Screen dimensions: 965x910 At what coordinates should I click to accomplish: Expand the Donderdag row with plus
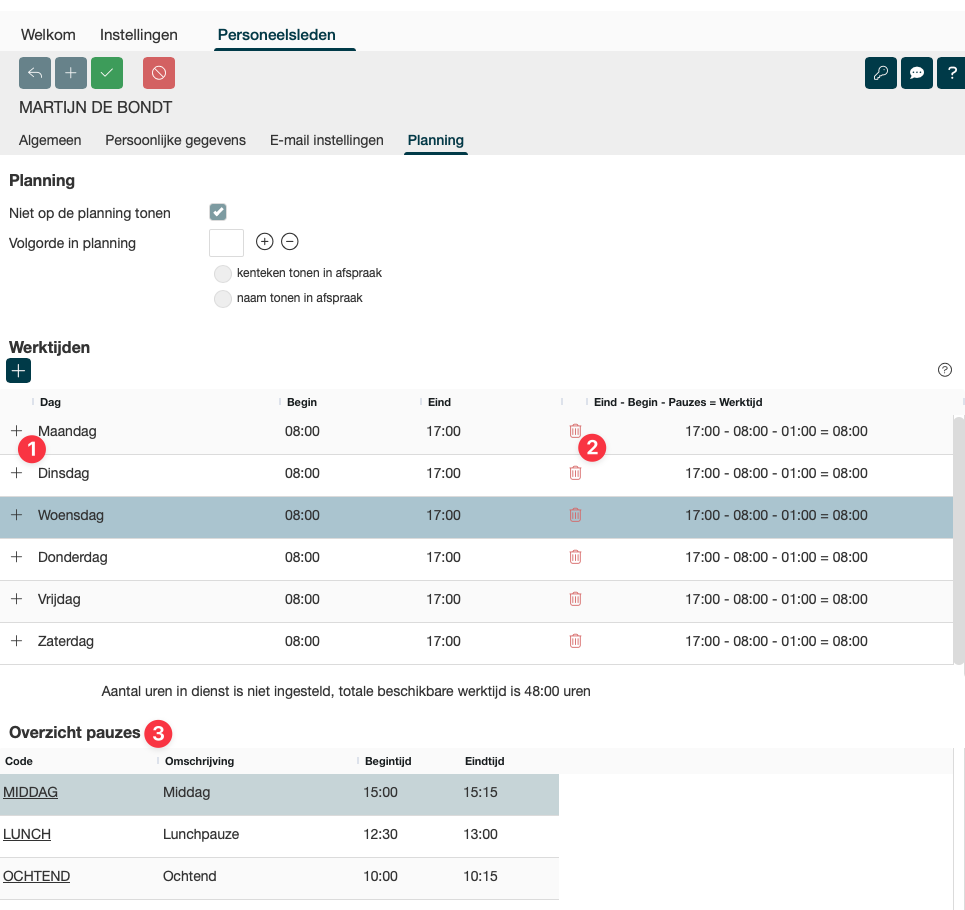(16, 557)
